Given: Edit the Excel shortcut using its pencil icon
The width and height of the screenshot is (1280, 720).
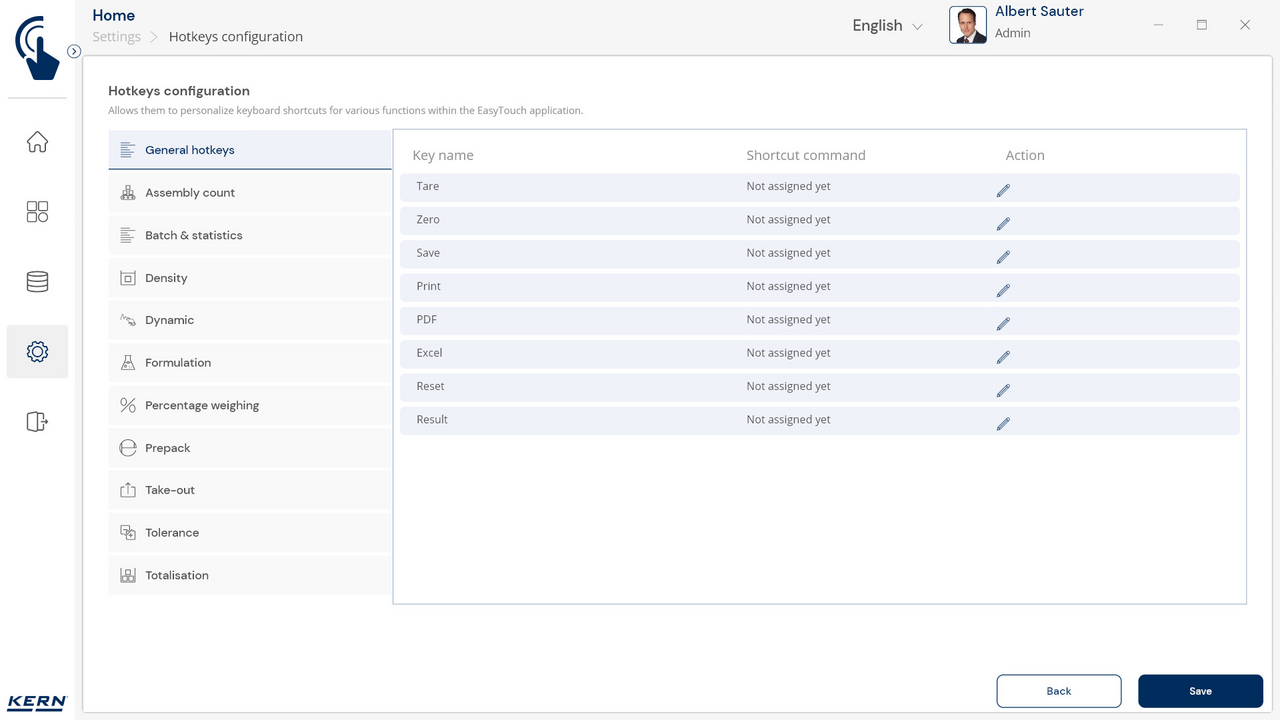Looking at the screenshot, I should (1003, 357).
